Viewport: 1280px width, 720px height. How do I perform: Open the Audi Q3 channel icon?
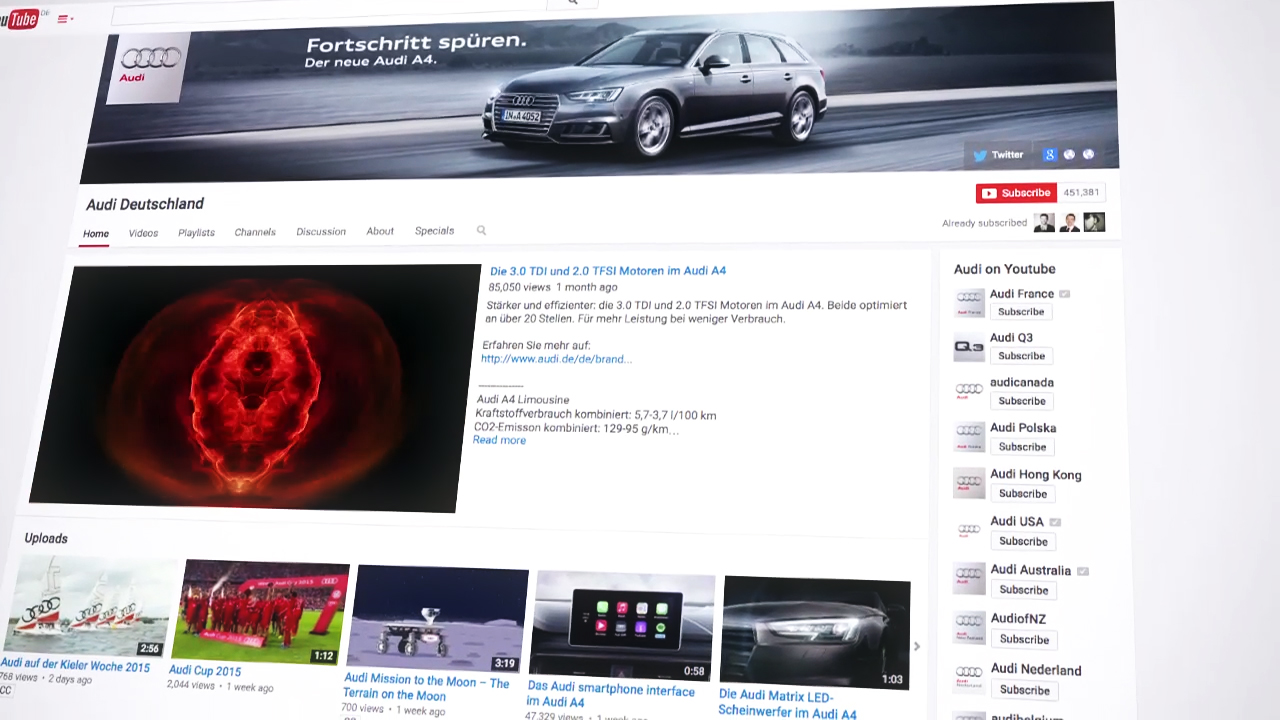pyautogui.click(x=969, y=347)
